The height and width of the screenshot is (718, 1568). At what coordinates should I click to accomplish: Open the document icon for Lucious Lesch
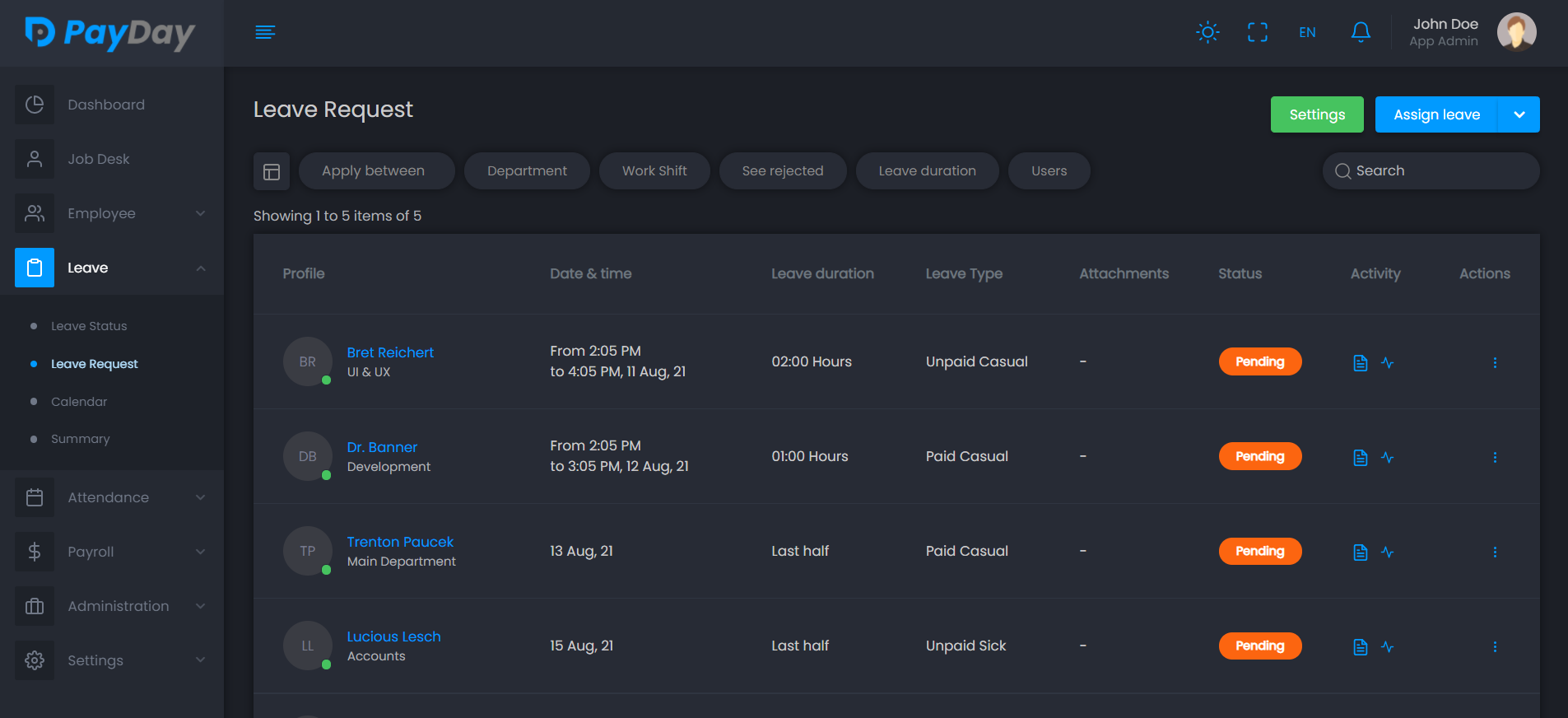click(x=1360, y=646)
